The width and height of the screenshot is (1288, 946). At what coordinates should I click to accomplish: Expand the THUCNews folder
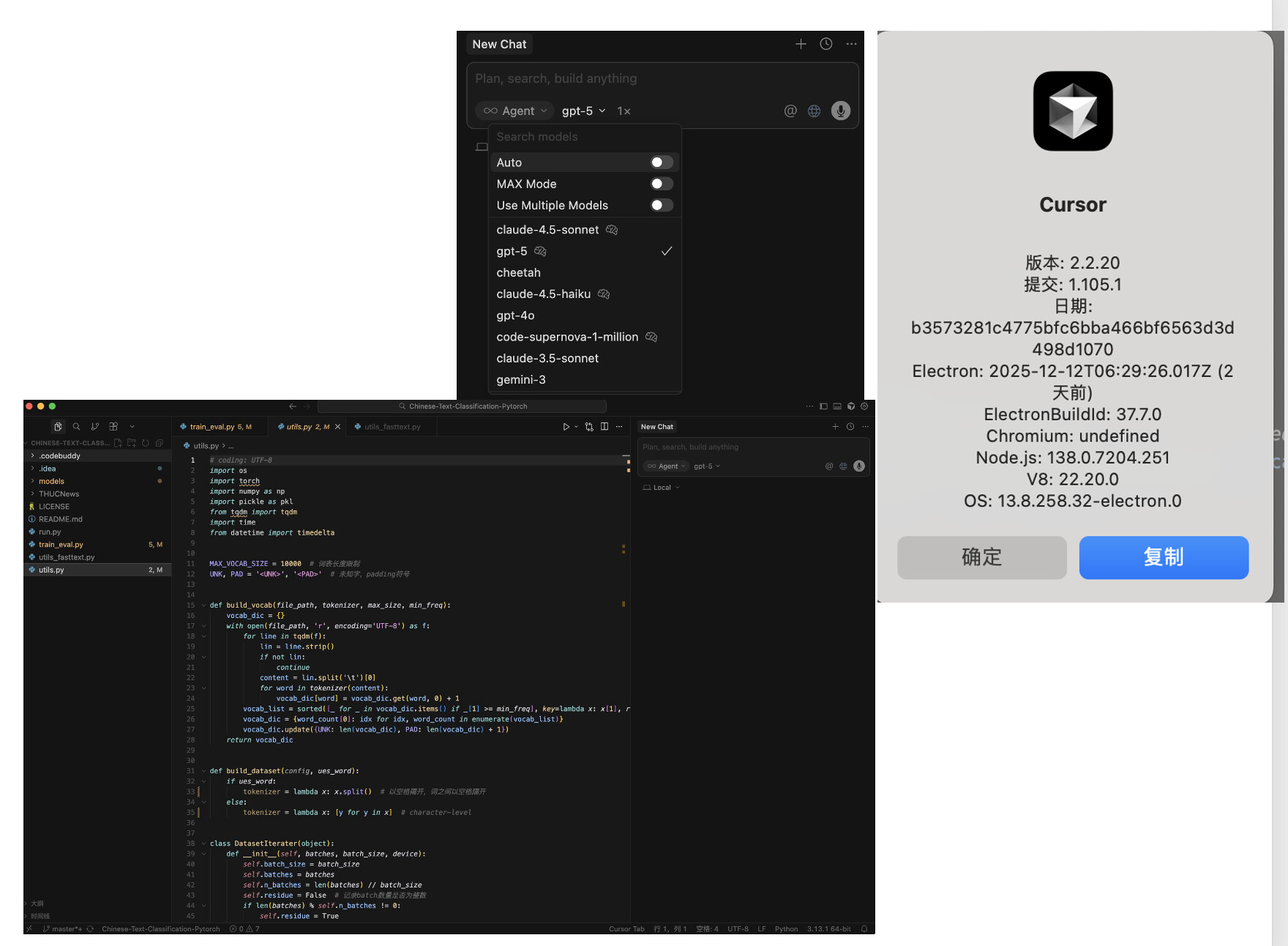[x=97, y=494]
